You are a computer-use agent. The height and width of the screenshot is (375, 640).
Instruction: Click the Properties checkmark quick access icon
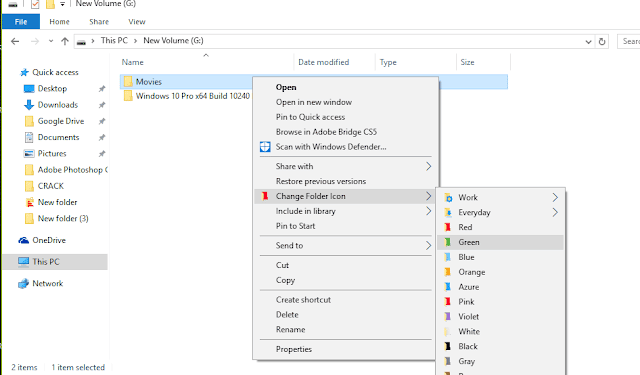pyautogui.click(x=35, y=4)
